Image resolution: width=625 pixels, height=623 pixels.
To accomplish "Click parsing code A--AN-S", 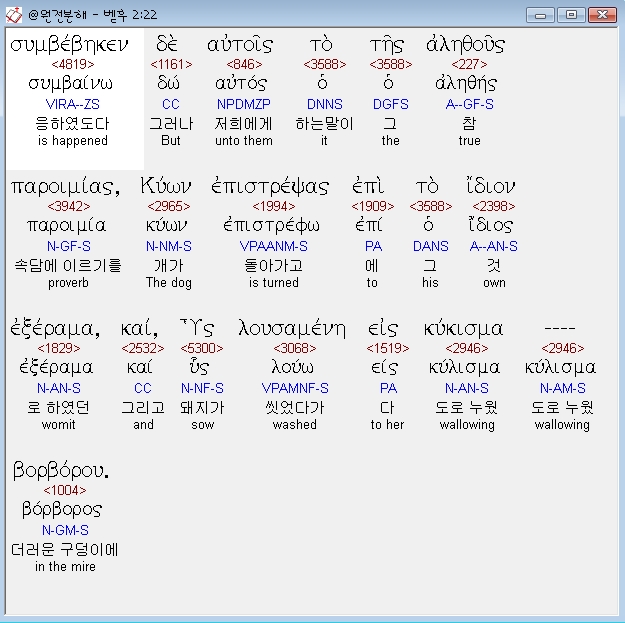I will tap(493, 246).
